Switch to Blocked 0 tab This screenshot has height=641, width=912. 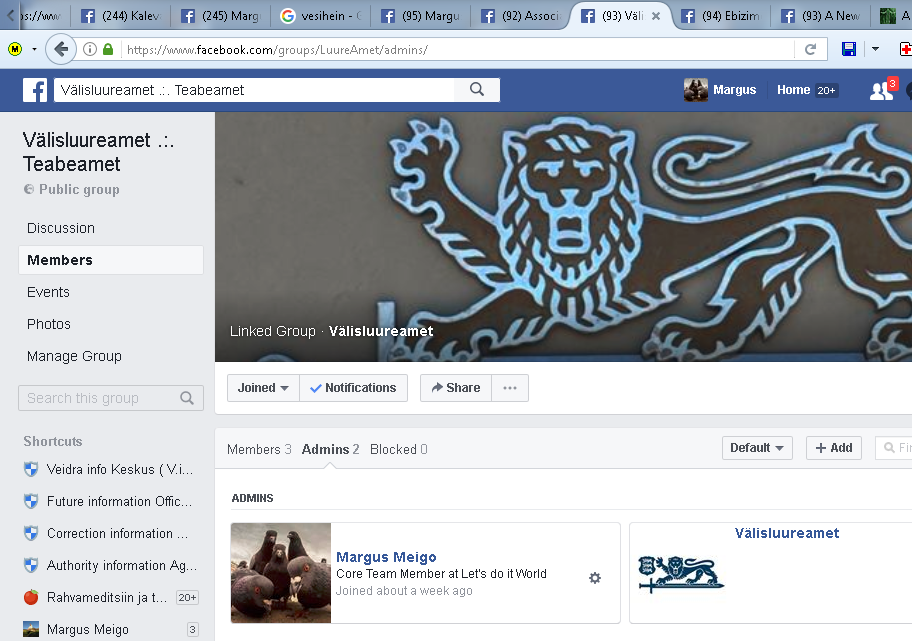398,449
